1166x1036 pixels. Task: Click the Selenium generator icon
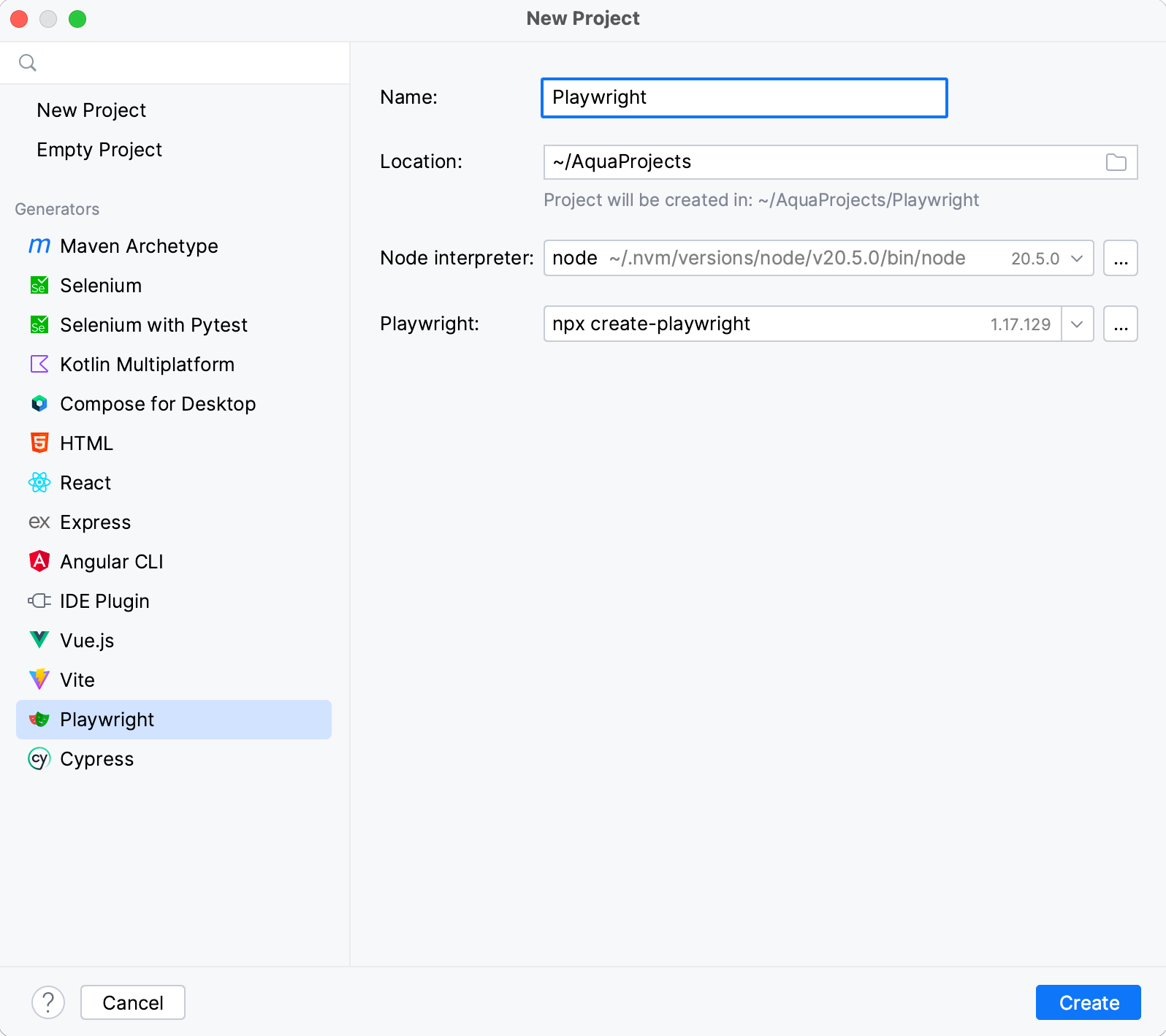39,286
